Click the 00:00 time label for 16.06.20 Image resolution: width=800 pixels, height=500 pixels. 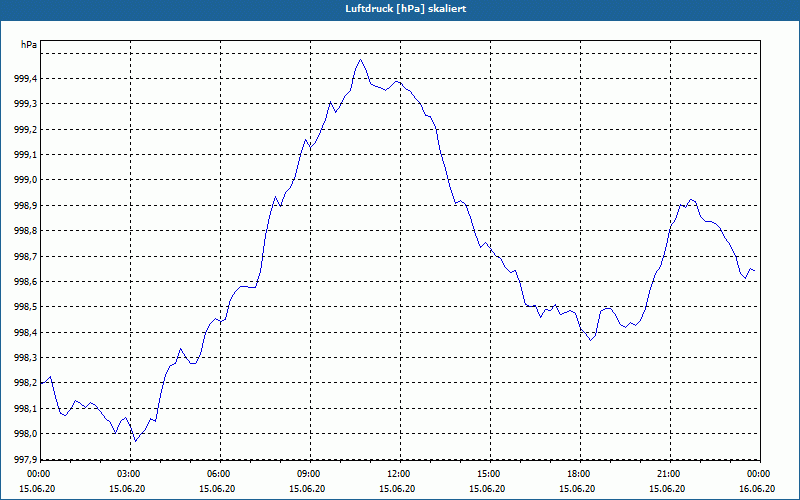pos(758,474)
